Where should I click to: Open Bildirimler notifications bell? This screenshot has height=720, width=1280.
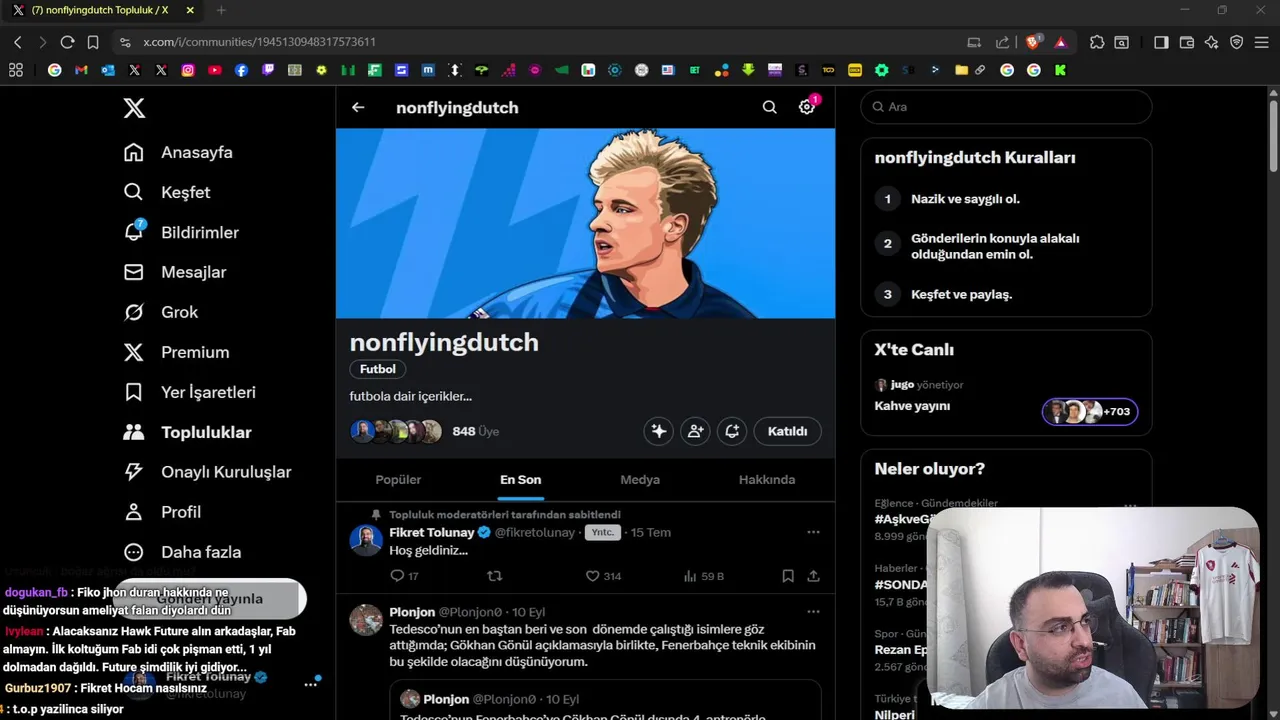coord(181,232)
